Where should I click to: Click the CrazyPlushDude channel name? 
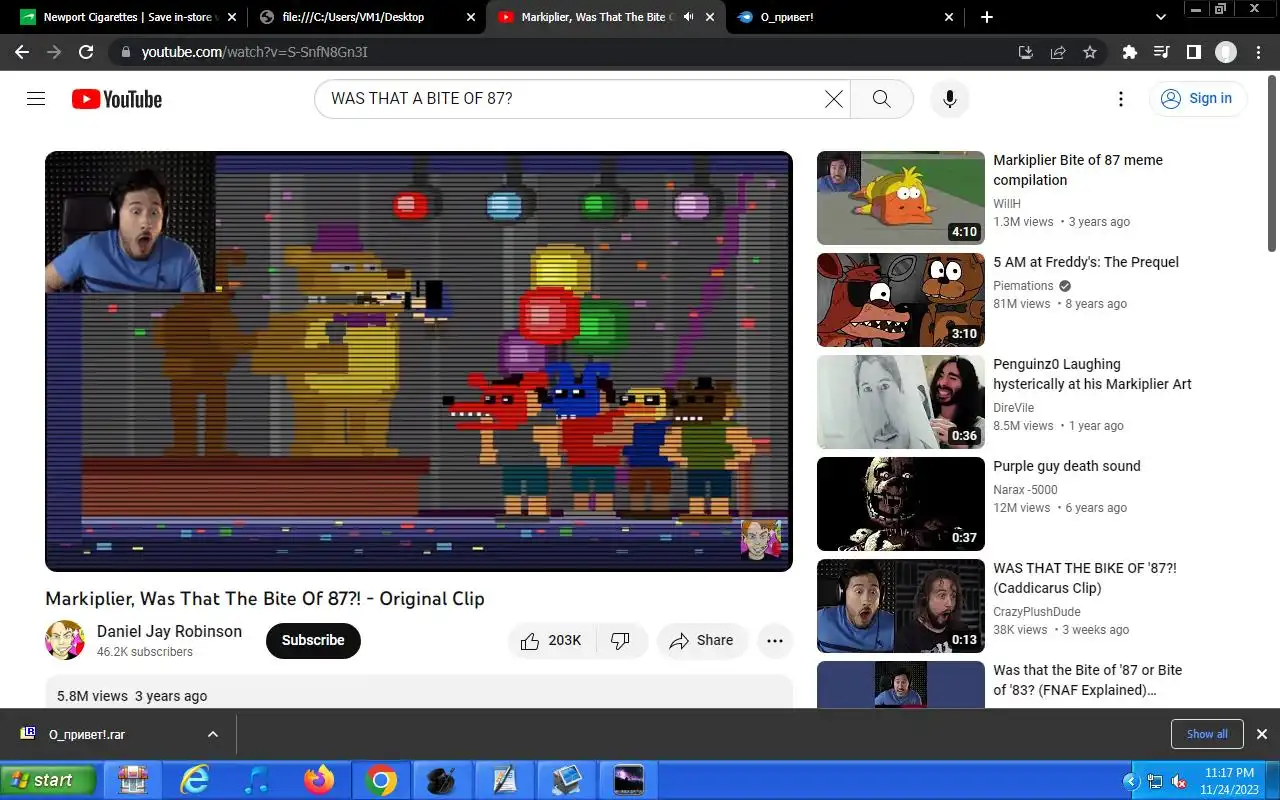click(x=1037, y=612)
